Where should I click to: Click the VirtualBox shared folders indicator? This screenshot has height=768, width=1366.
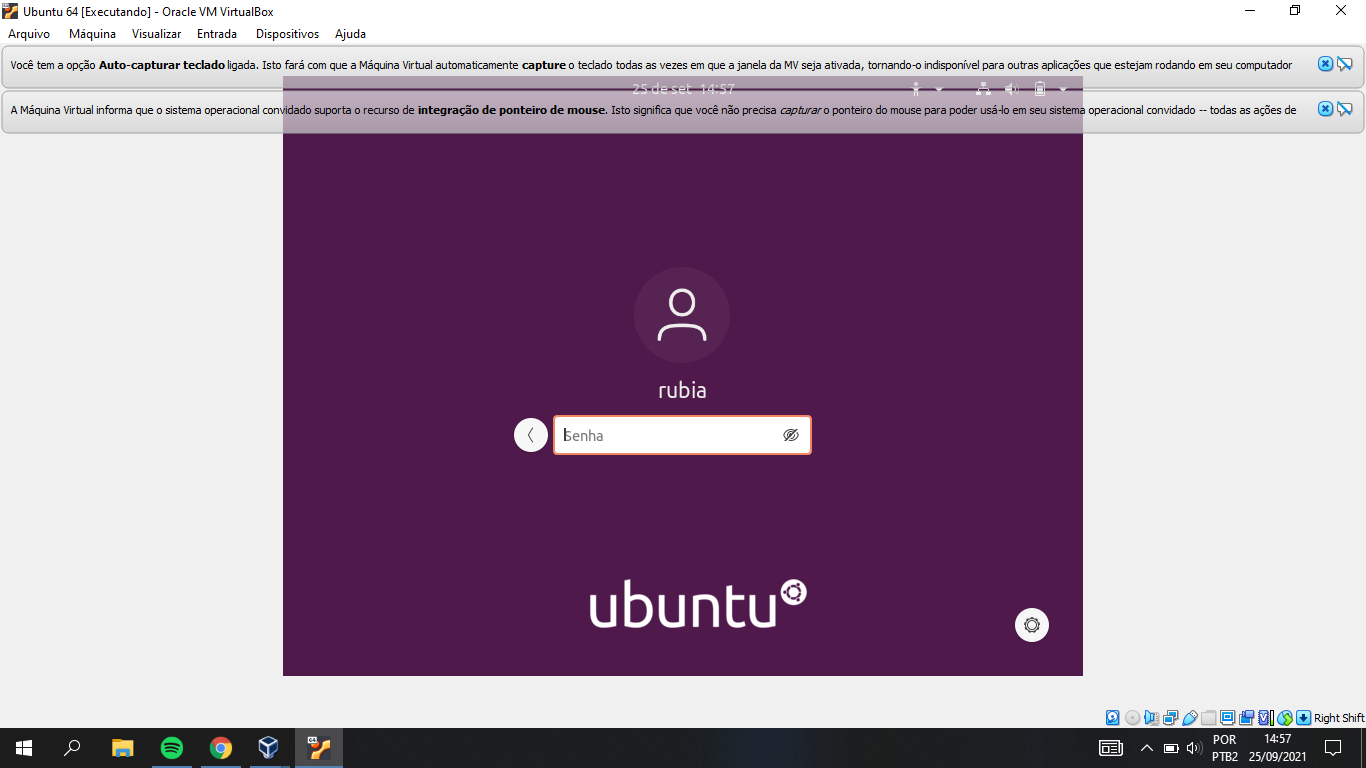[1209, 717]
